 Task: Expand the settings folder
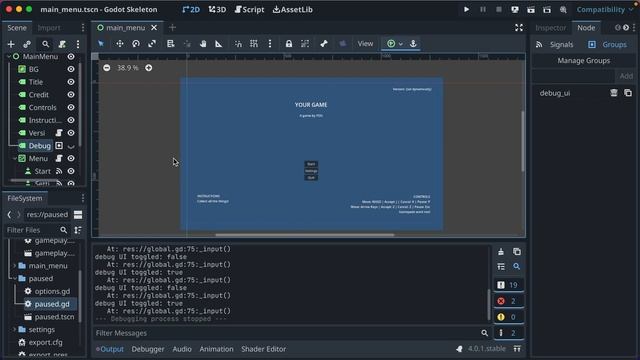15,329
